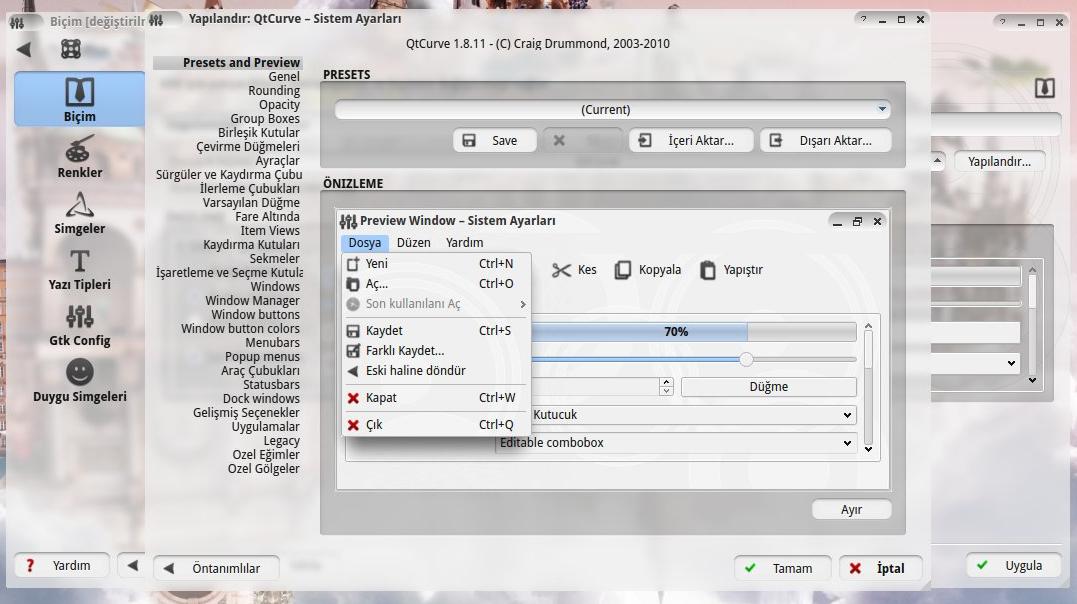Choose Kapat from the Dosya menu
The height and width of the screenshot is (604, 1077).
[x=435, y=398]
